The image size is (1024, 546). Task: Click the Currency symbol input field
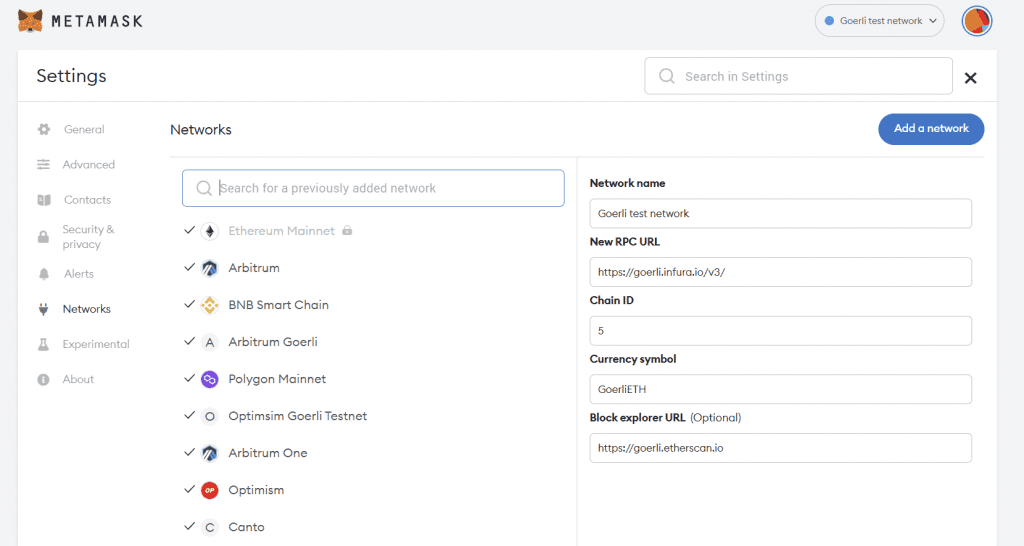tap(780, 389)
